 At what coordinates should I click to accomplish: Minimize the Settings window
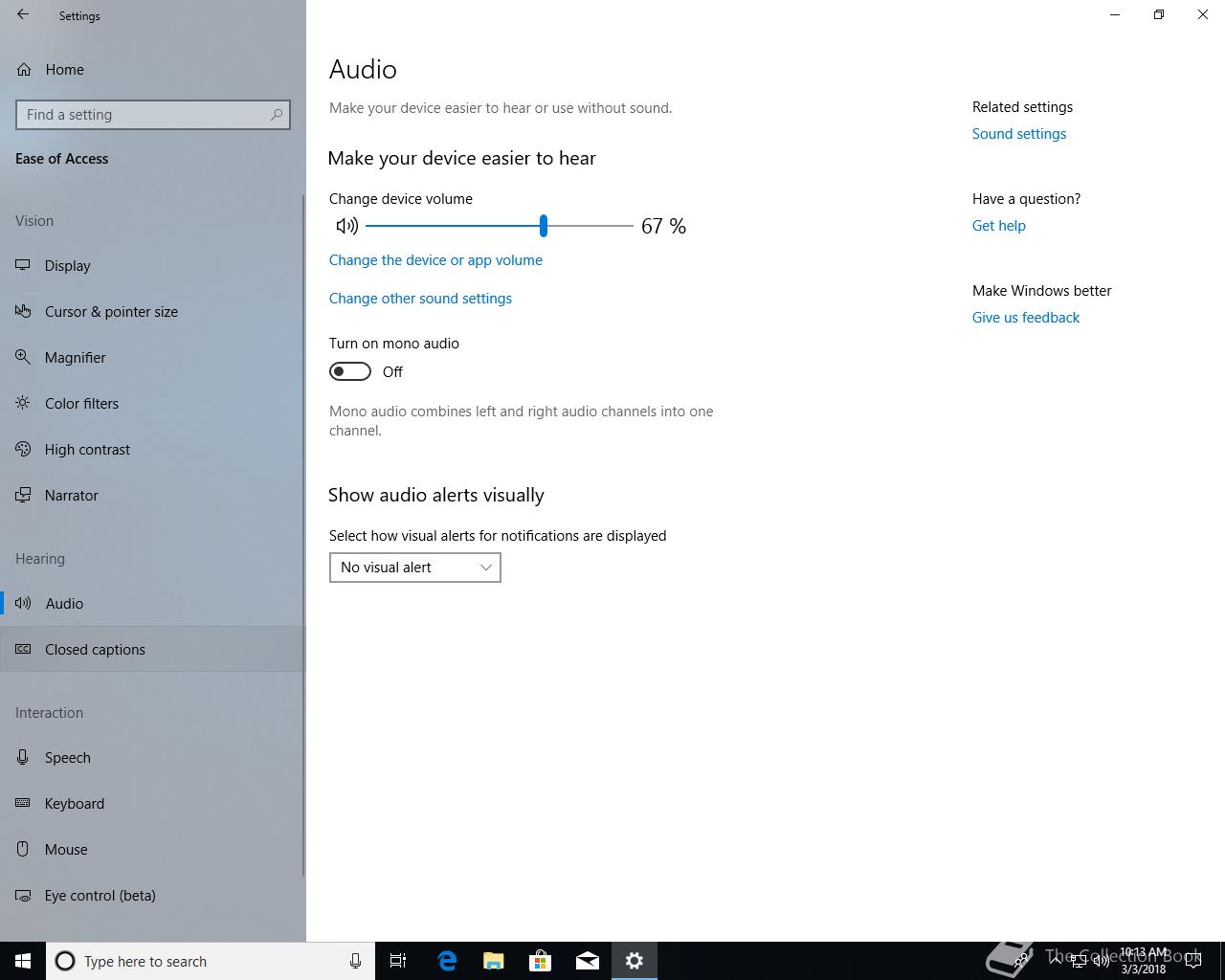click(1115, 15)
